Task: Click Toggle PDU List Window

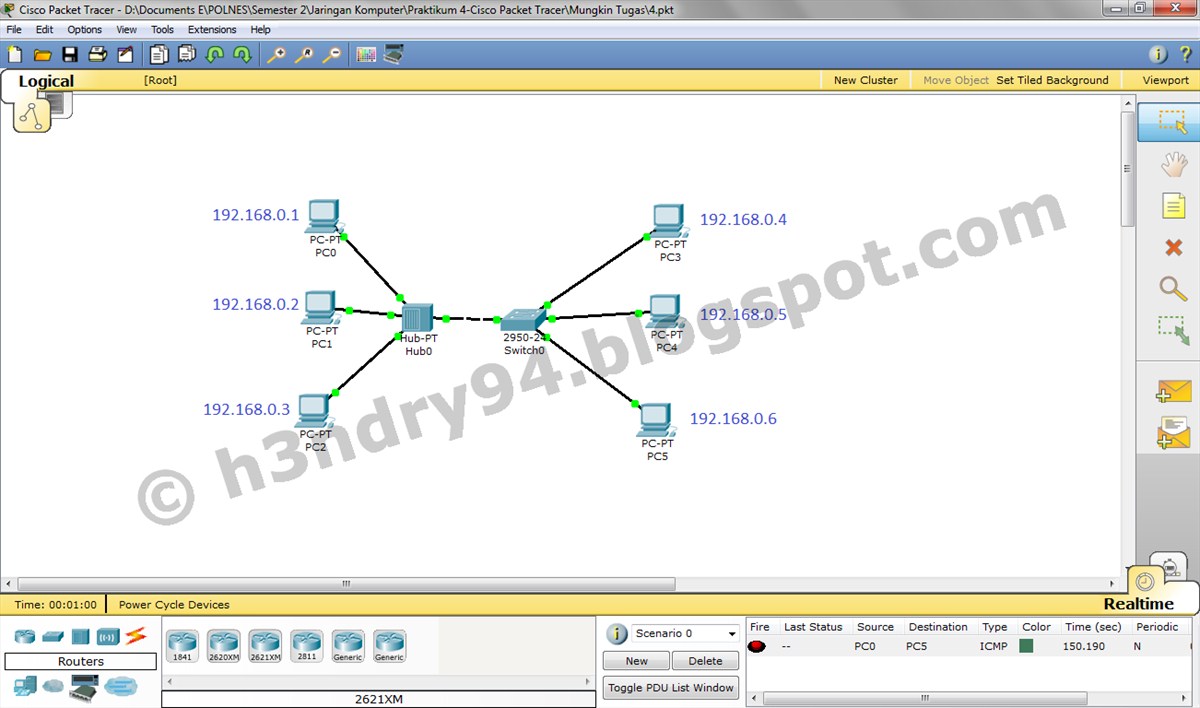Action: [x=670, y=687]
